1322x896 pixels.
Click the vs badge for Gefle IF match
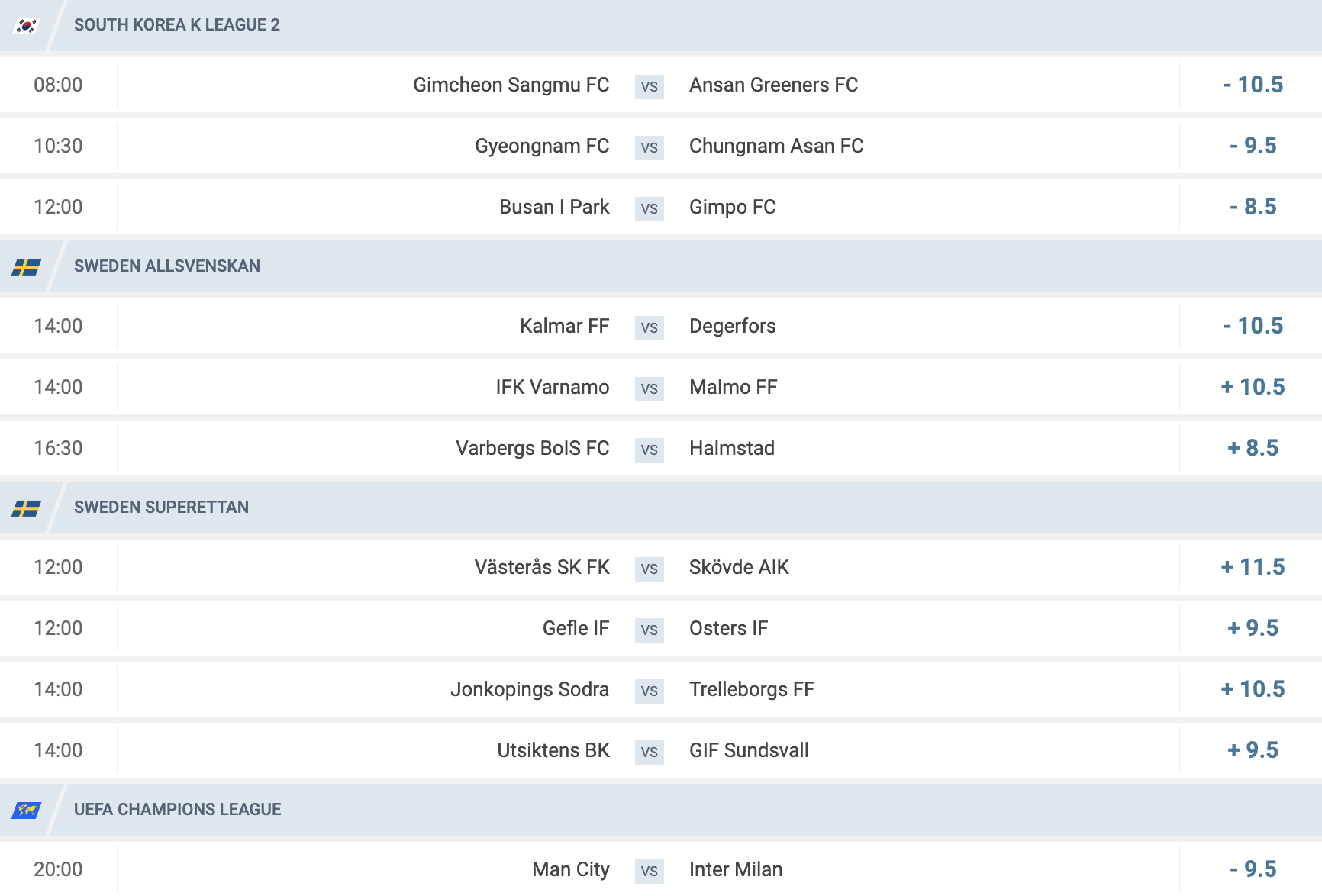[649, 629]
